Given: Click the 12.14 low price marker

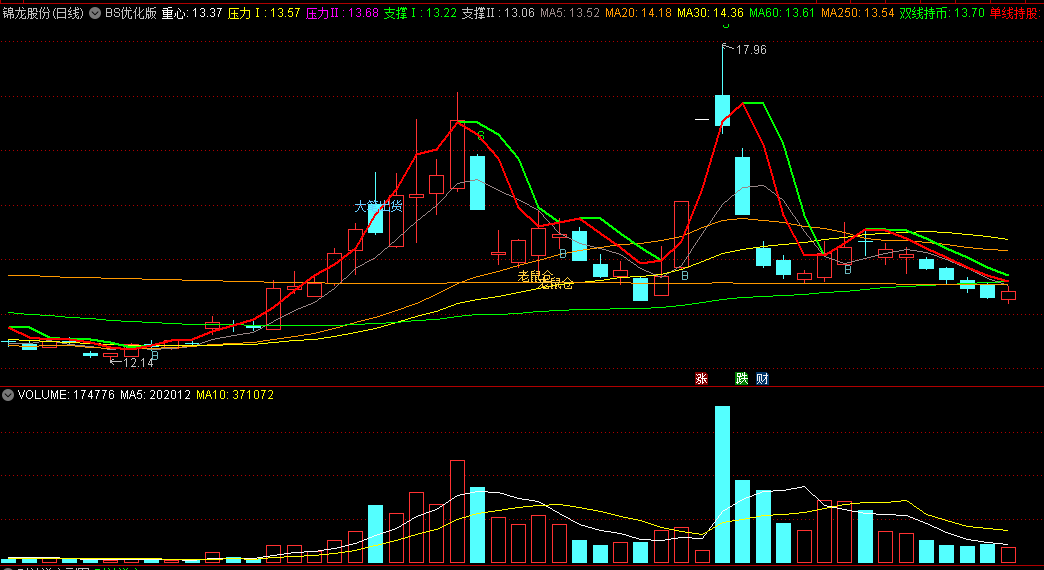Looking at the screenshot, I should 138,362.
